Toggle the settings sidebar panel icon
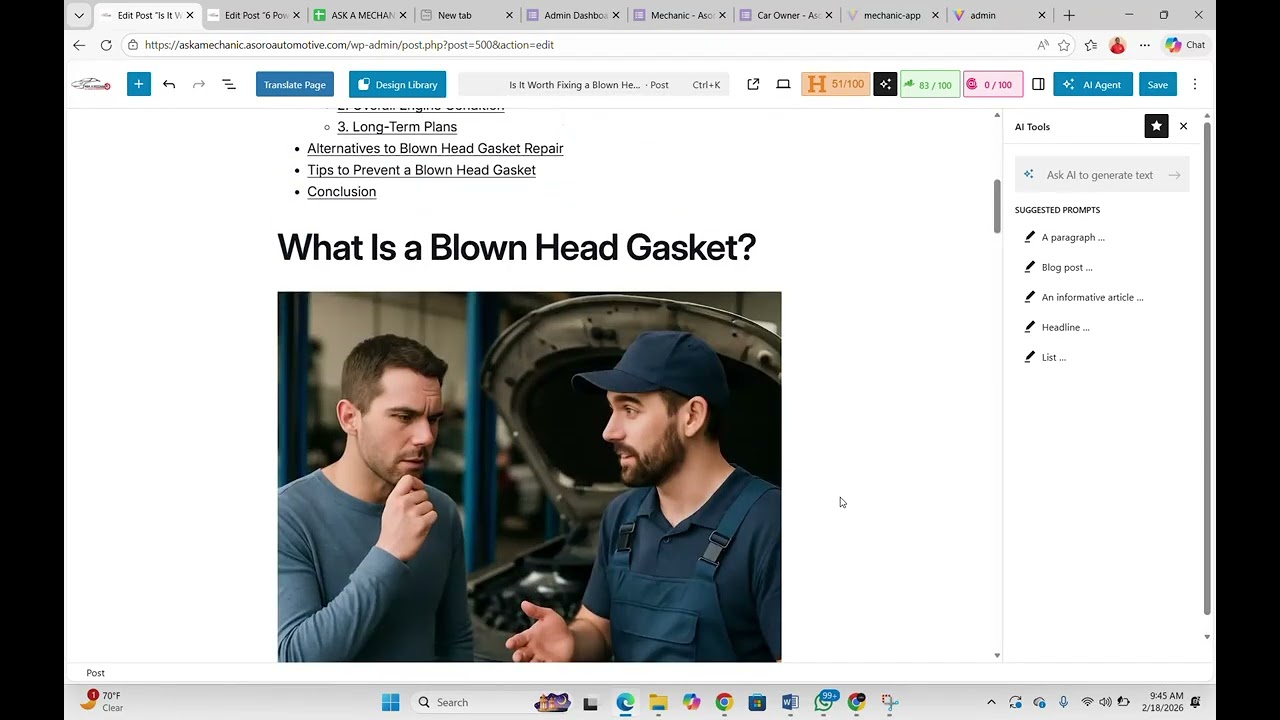Viewport: 1280px width, 720px height. click(1038, 85)
